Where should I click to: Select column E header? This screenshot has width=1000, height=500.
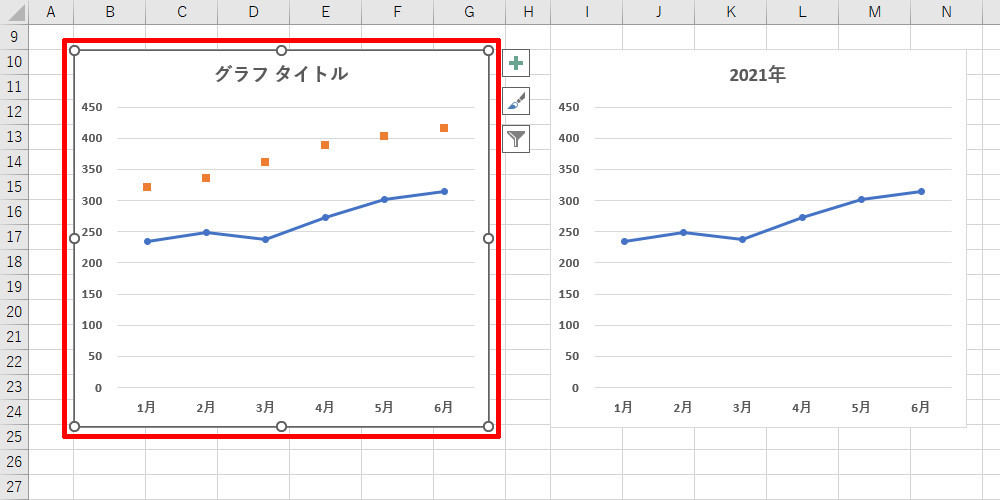tap(326, 11)
